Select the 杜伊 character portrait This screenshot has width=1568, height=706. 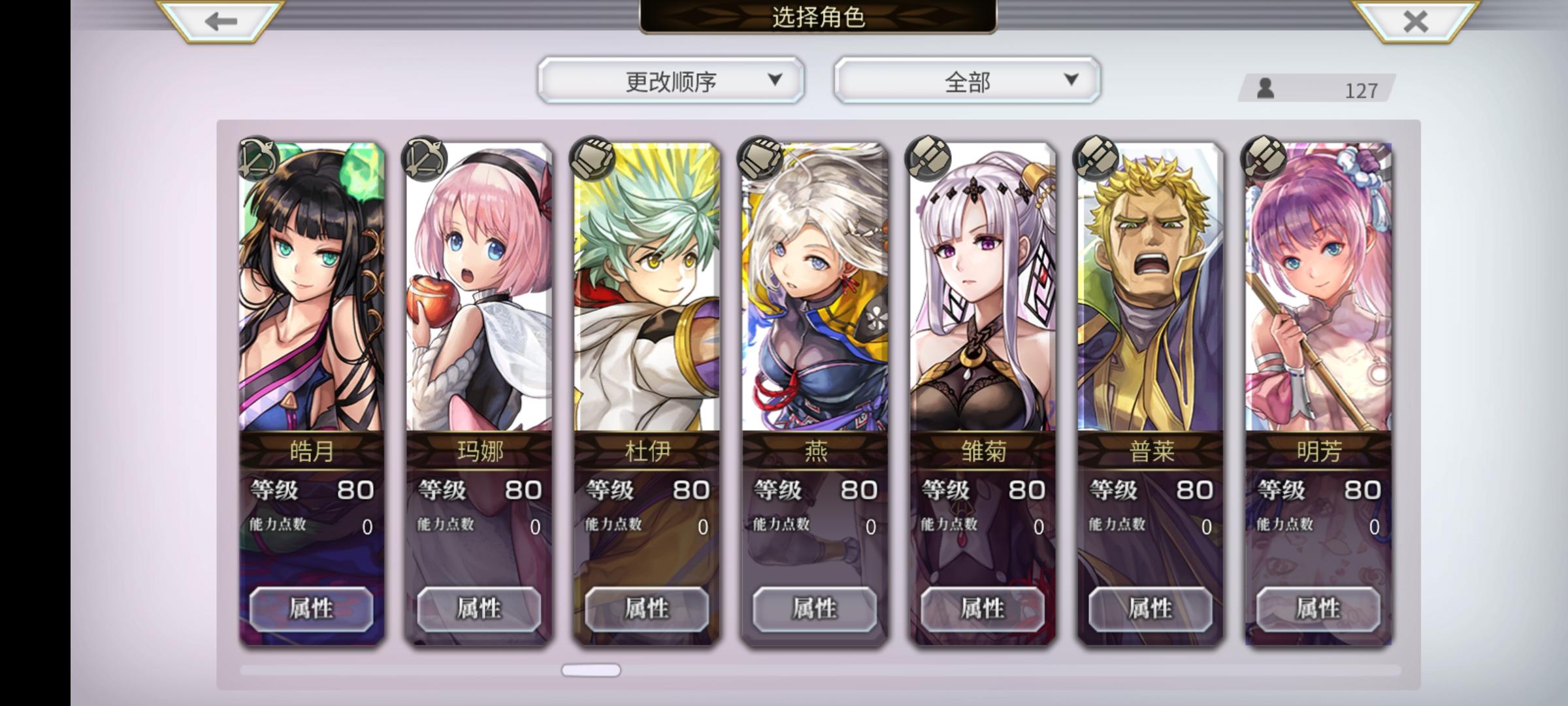tap(647, 288)
